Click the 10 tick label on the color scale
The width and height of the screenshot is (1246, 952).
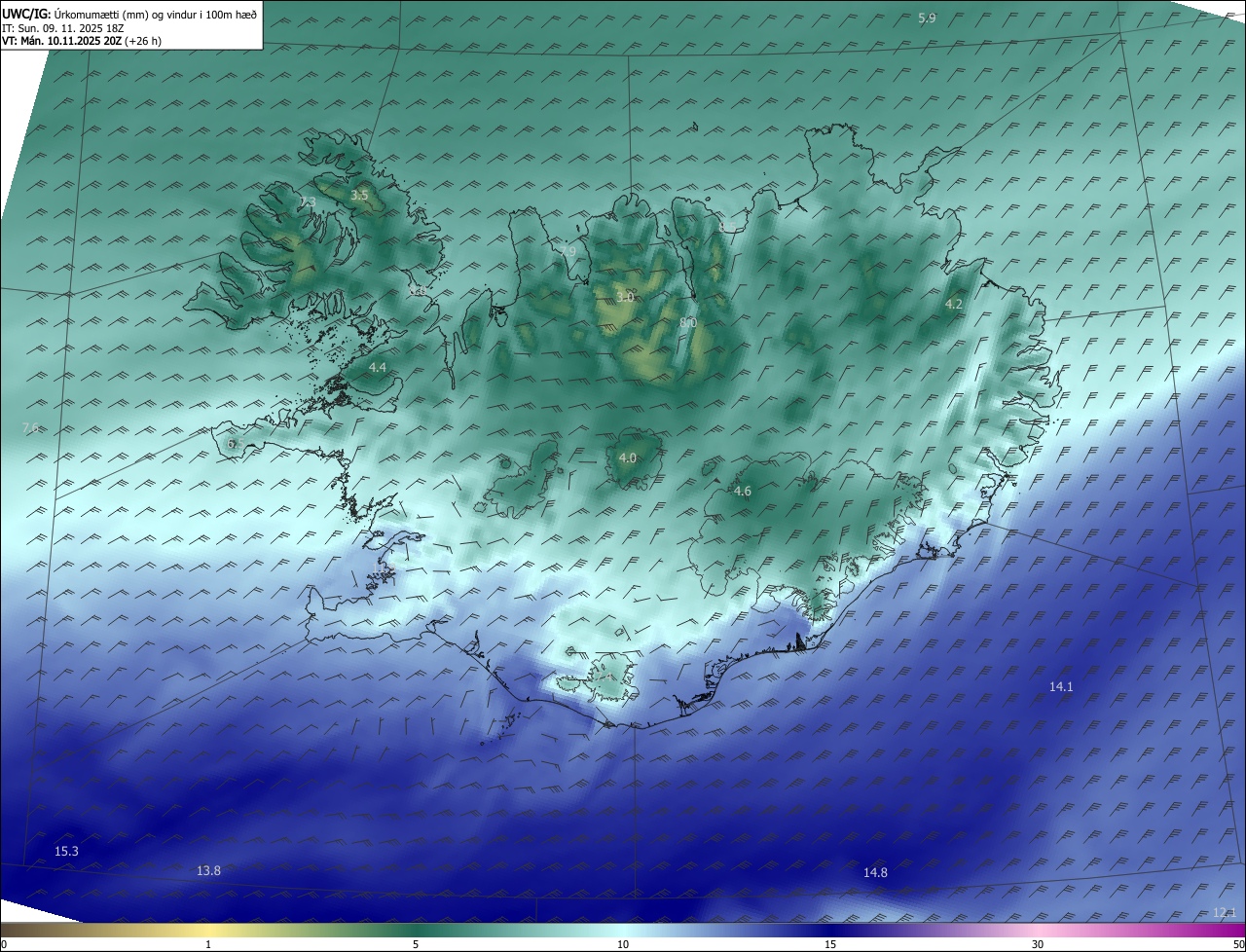click(x=623, y=944)
